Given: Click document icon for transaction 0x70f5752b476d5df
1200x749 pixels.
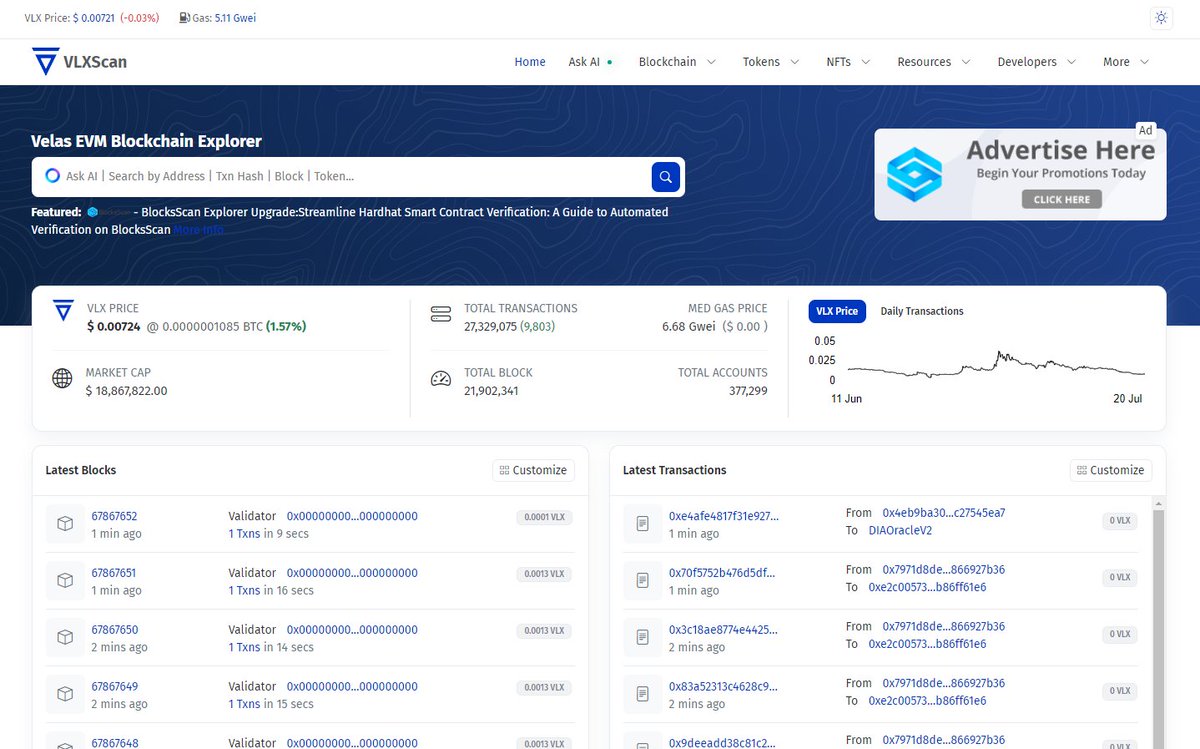Looking at the screenshot, I should pyautogui.click(x=643, y=581).
